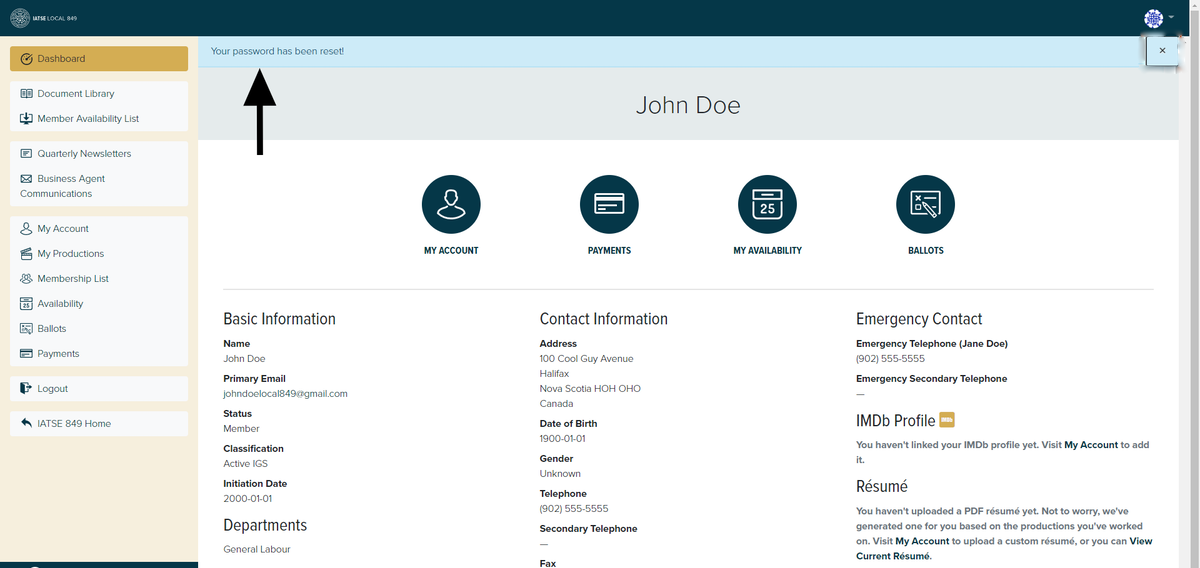Click the Contact Information heading
Screen dimensions: 1200x568
coord(603,319)
